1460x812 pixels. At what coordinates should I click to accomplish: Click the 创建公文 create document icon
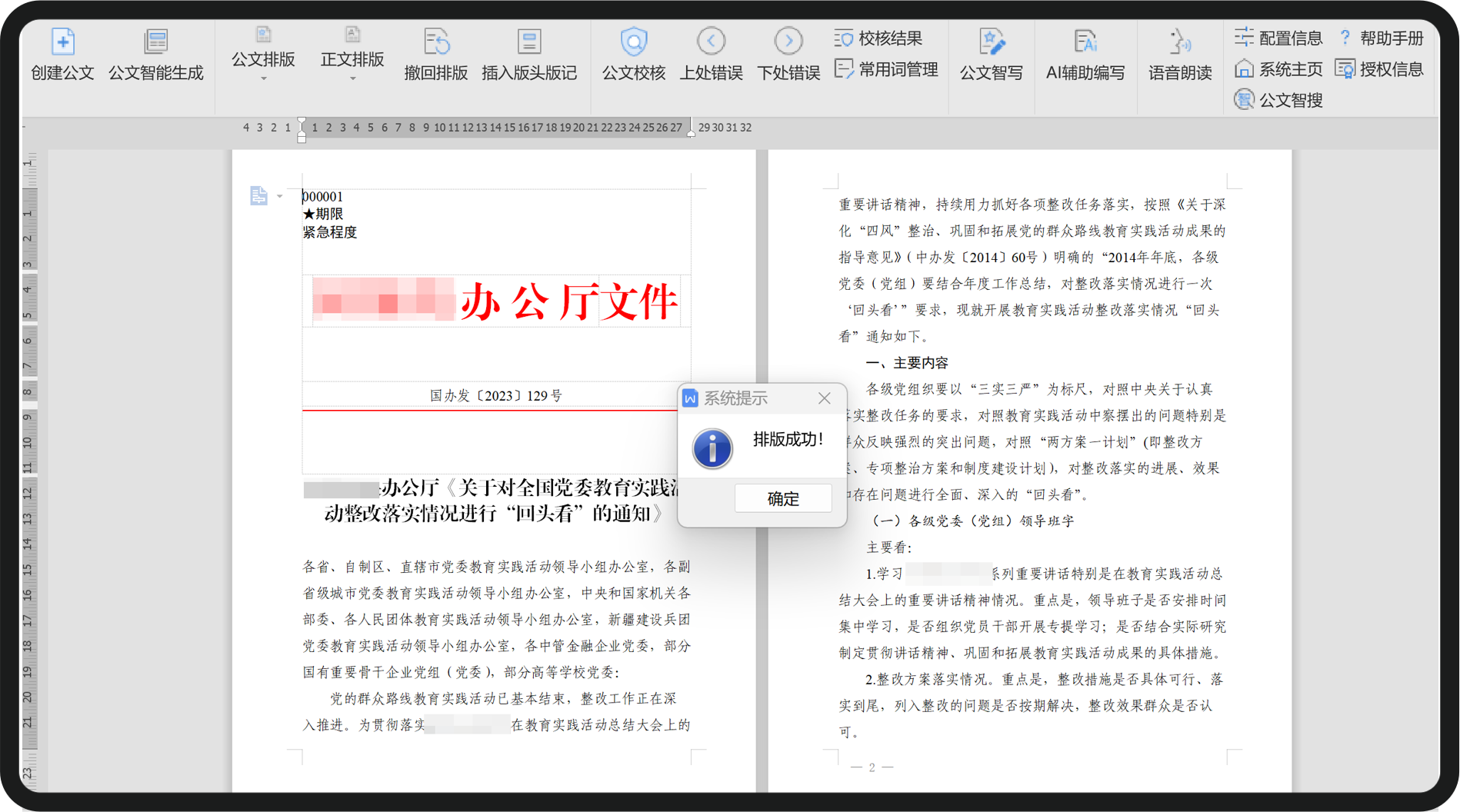point(62,54)
